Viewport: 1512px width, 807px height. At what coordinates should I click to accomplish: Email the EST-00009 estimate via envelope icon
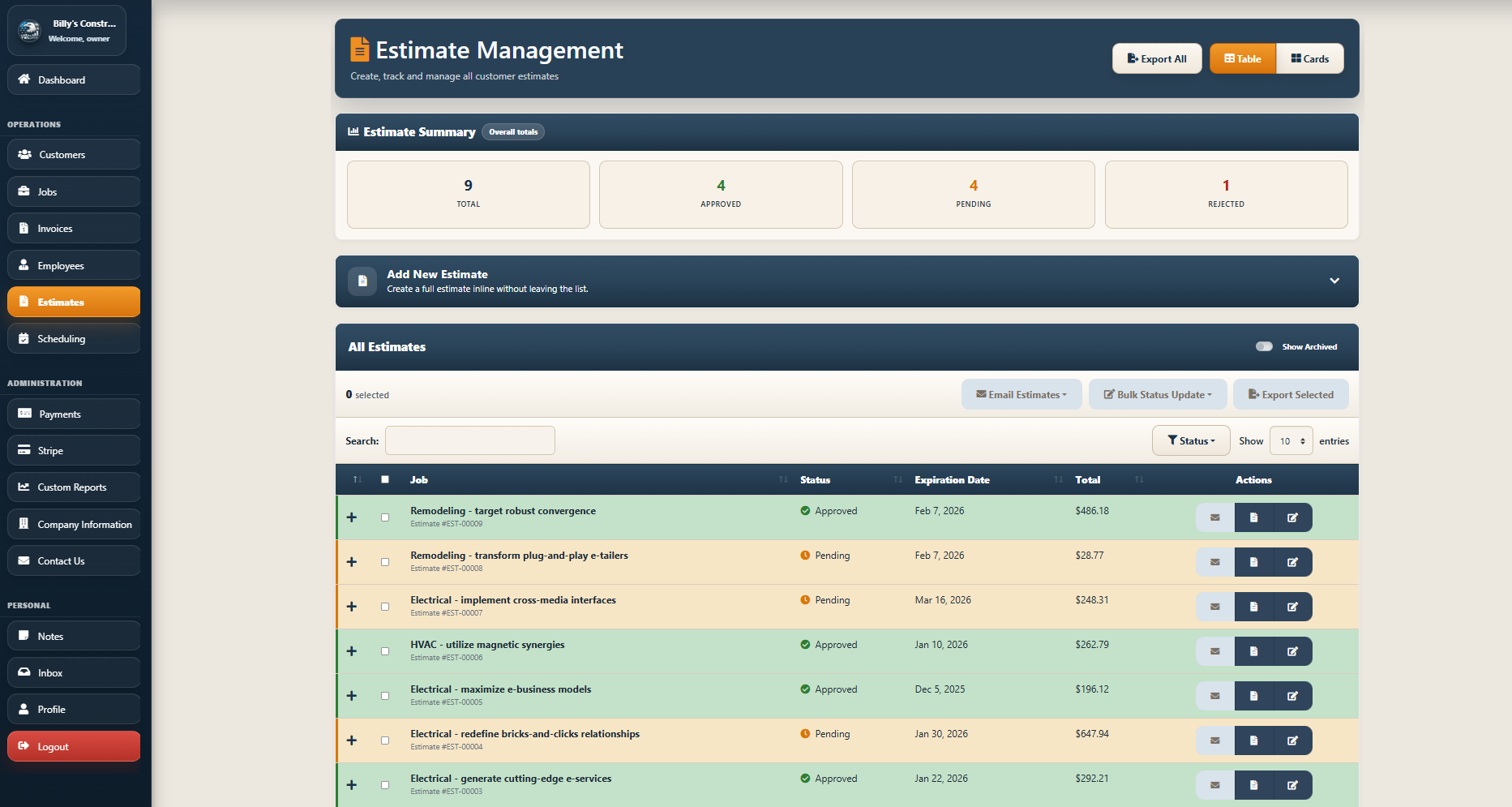tap(1214, 517)
